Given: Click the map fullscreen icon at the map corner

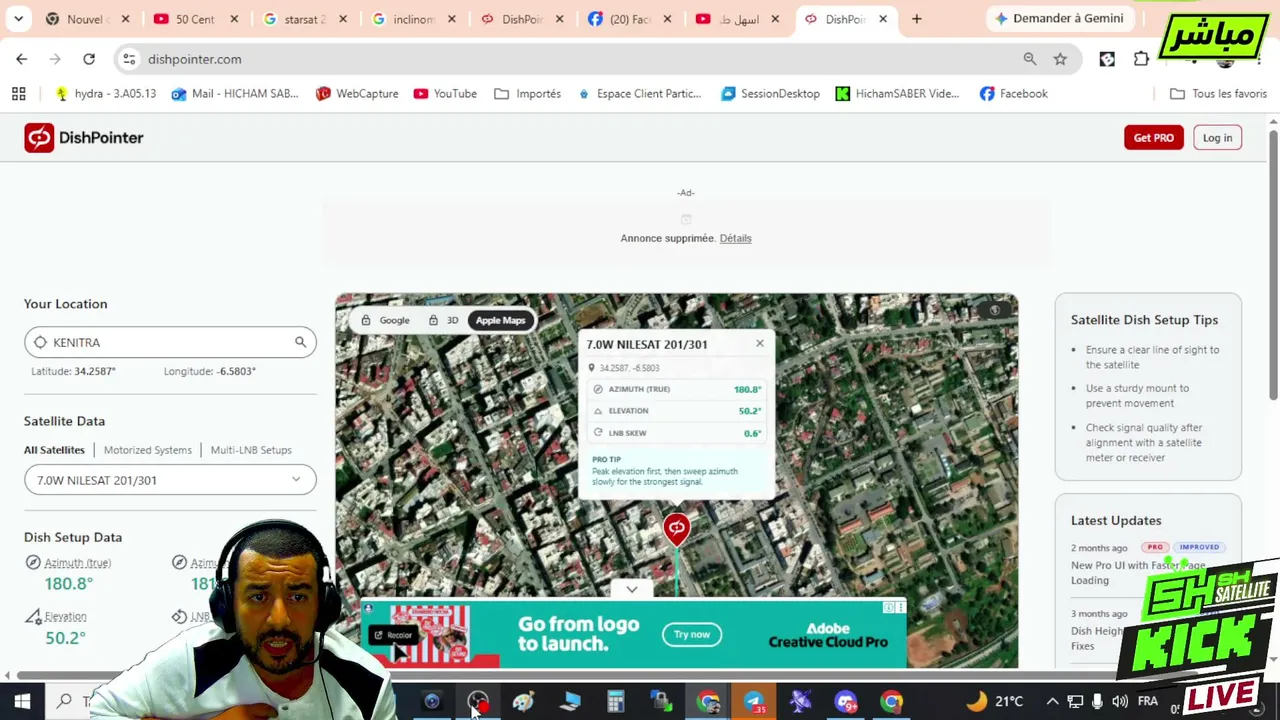Looking at the screenshot, I should (x=994, y=311).
